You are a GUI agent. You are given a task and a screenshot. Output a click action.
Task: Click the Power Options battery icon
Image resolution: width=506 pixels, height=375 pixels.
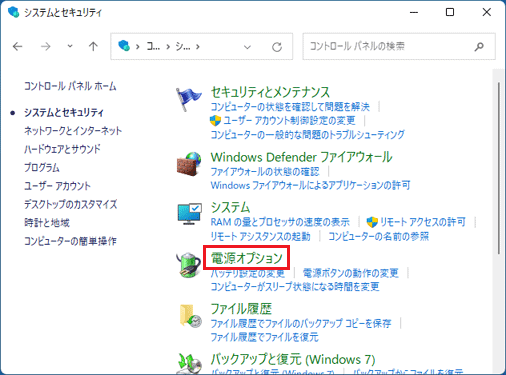[188, 265]
